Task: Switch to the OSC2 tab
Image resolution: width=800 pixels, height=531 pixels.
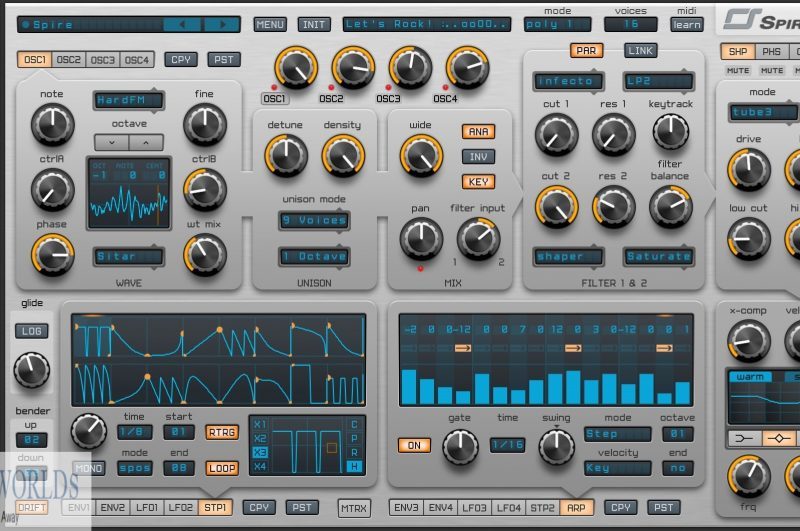Action: click(x=69, y=60)
